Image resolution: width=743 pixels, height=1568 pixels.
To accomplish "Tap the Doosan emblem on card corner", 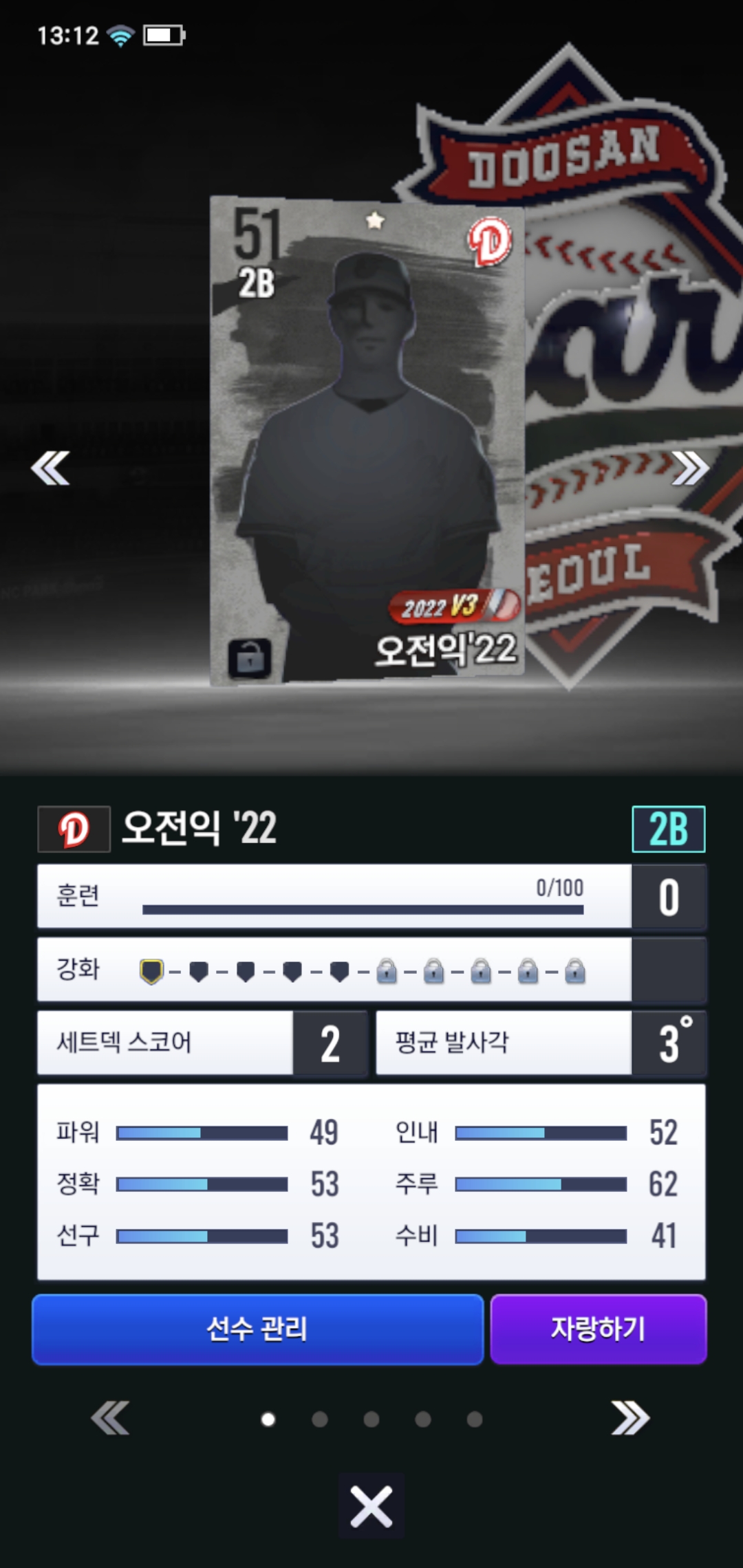I will (490, 241).
